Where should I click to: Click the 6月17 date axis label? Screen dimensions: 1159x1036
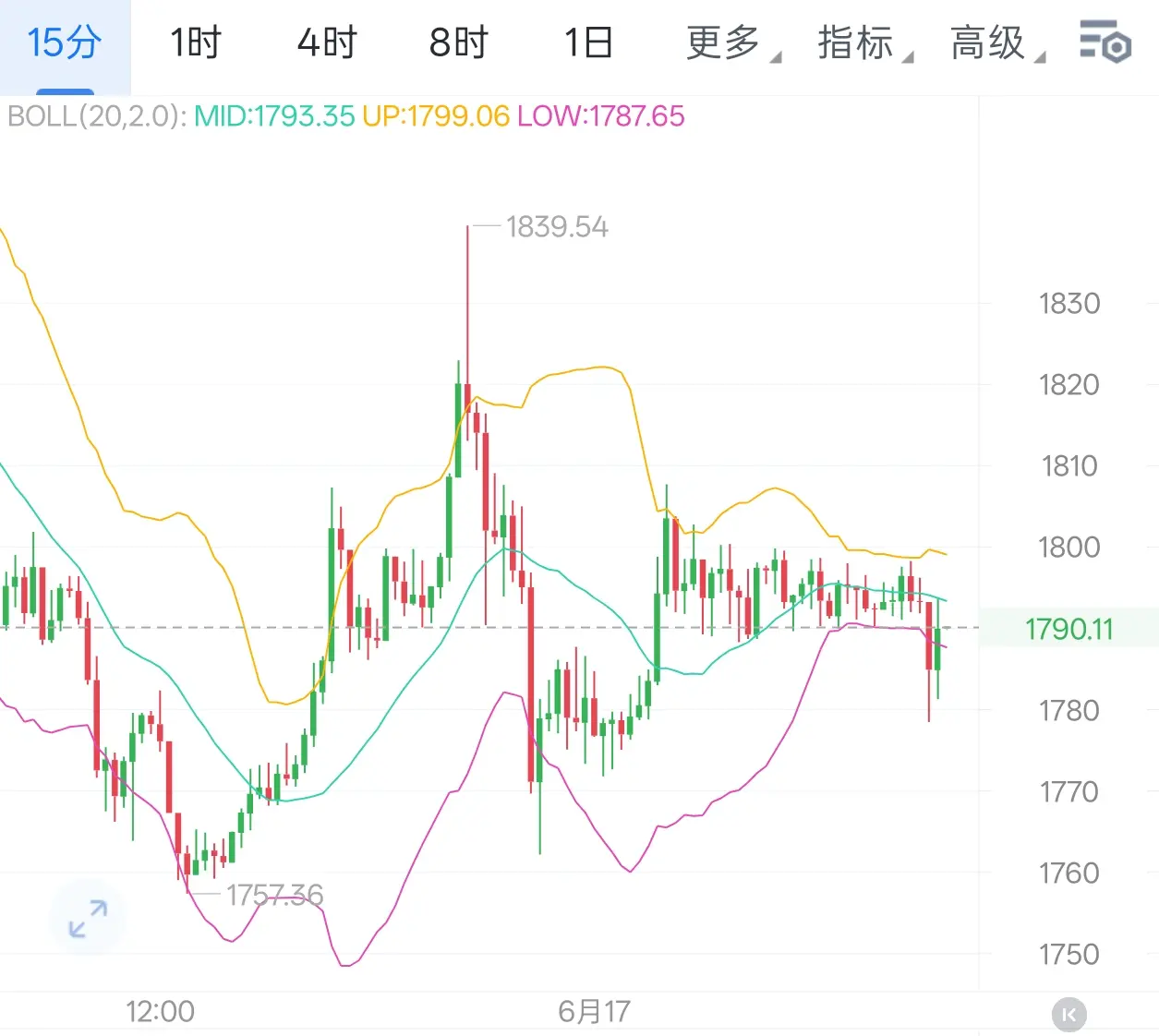point(594,1011)
